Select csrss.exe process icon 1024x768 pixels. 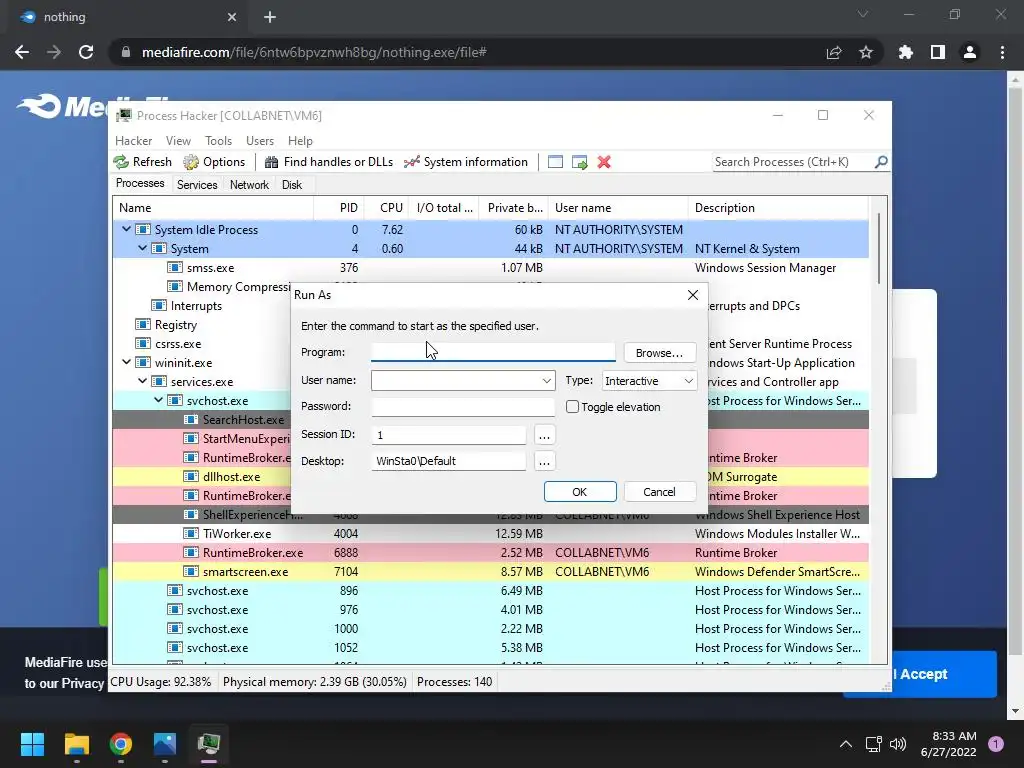coord(142,344)
